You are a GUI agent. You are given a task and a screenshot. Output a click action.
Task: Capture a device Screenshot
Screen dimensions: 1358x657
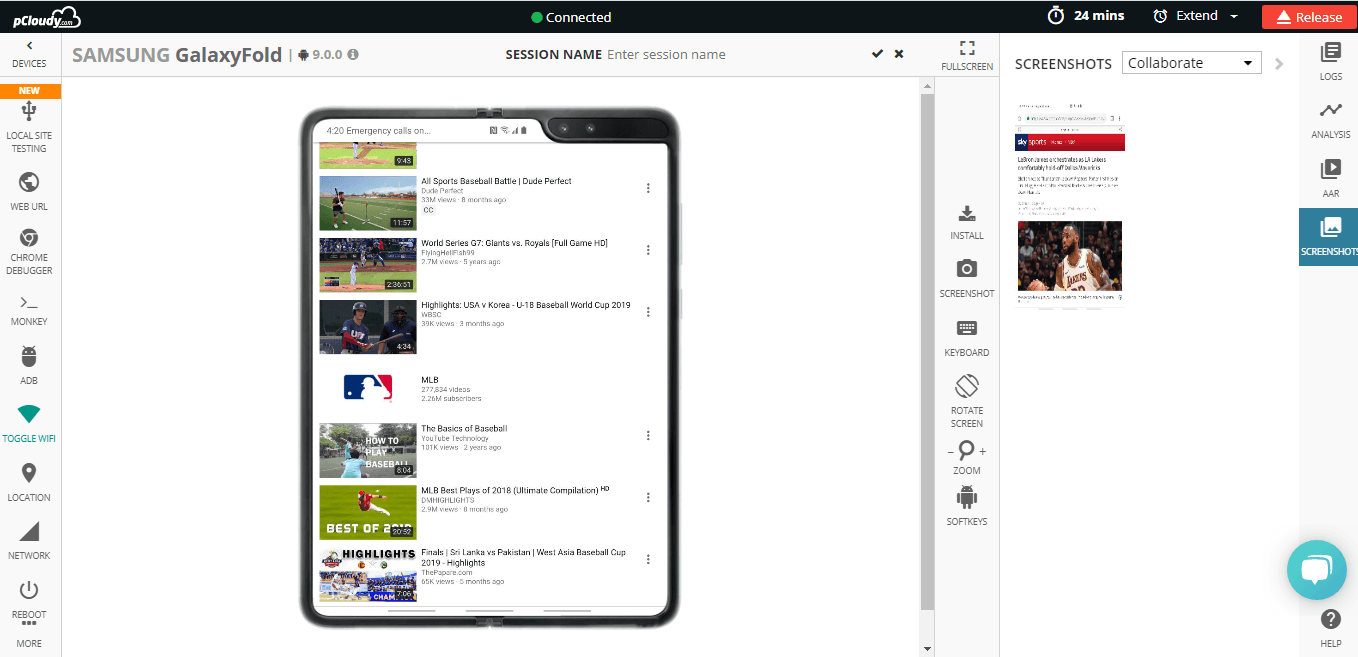[967, 280]
